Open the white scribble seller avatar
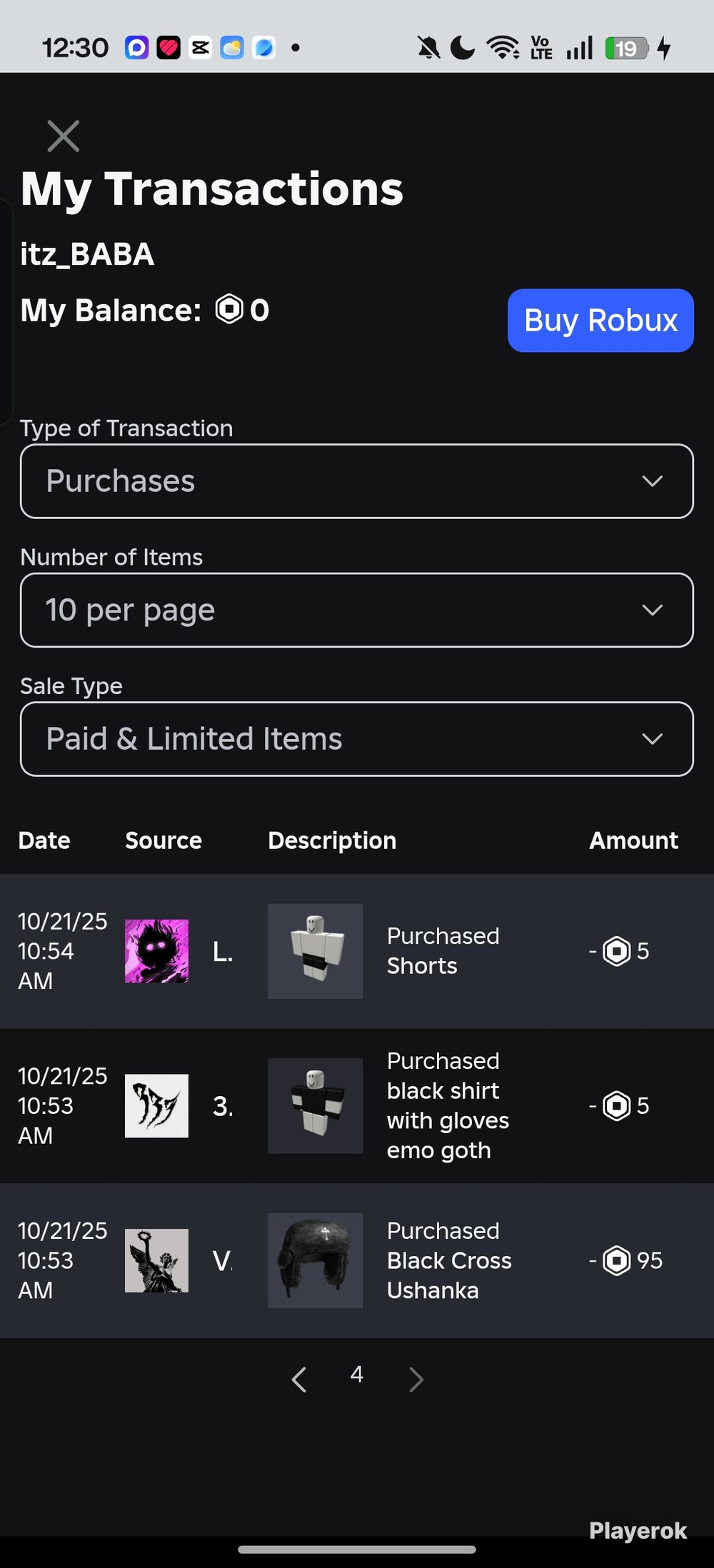714x1568 pixels. [x=156, y=1105]
